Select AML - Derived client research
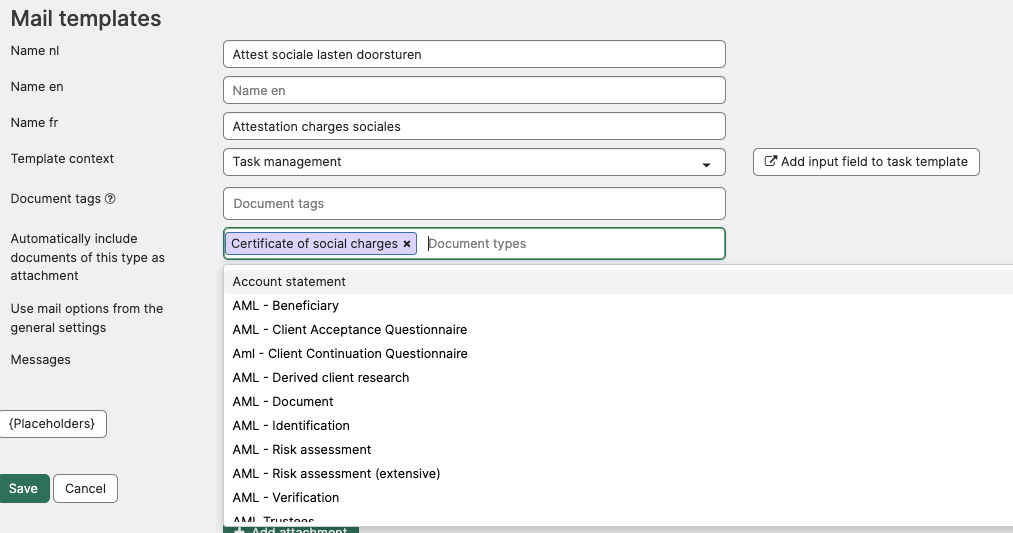 pos(618,377)
